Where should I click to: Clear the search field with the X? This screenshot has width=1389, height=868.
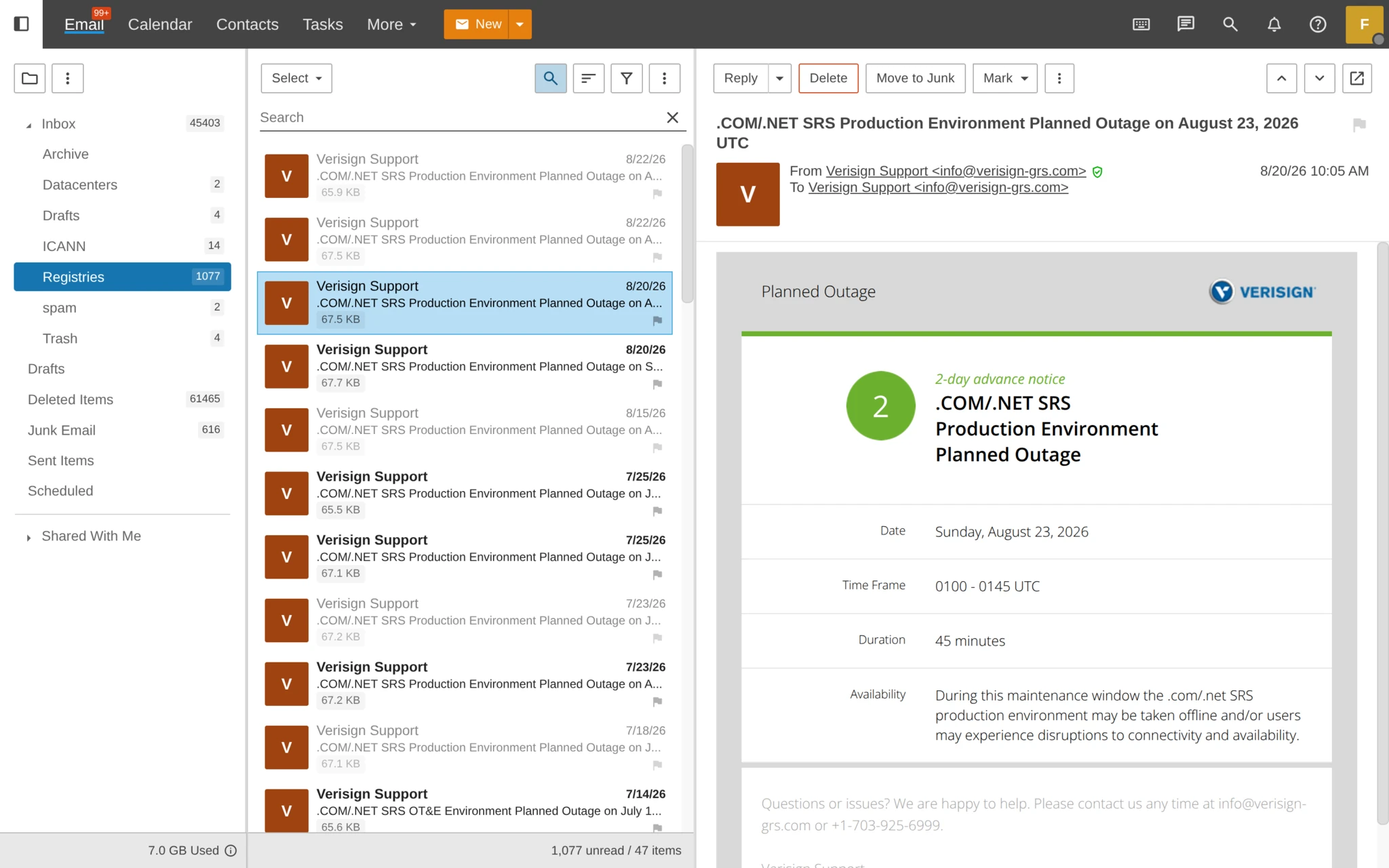tap(672, 117)
